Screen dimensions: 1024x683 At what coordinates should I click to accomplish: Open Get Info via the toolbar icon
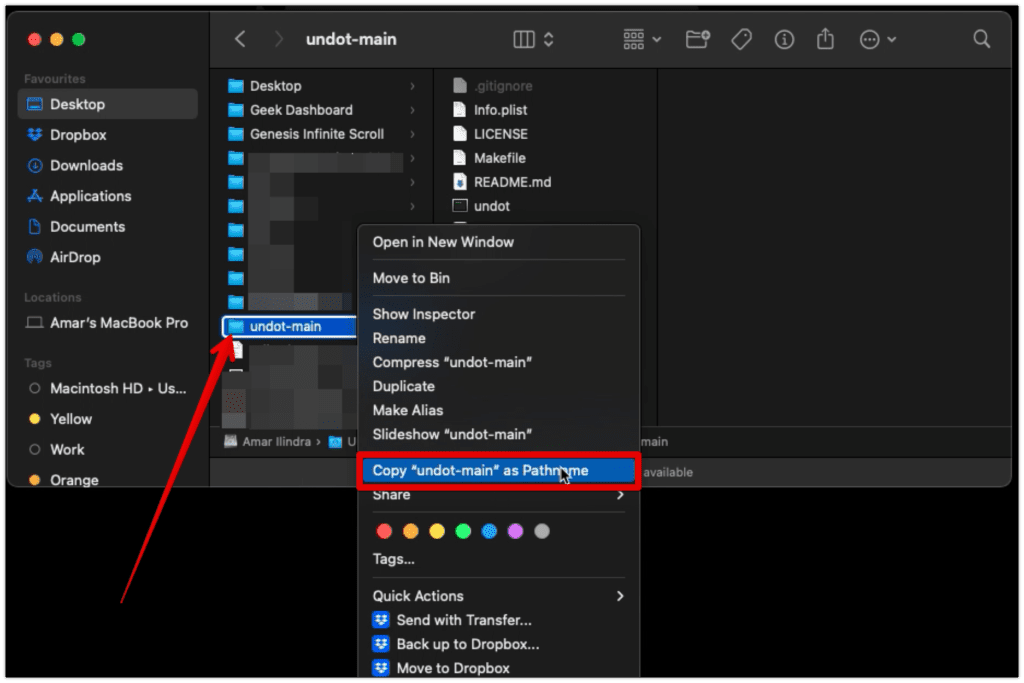[x=784, y=39]
